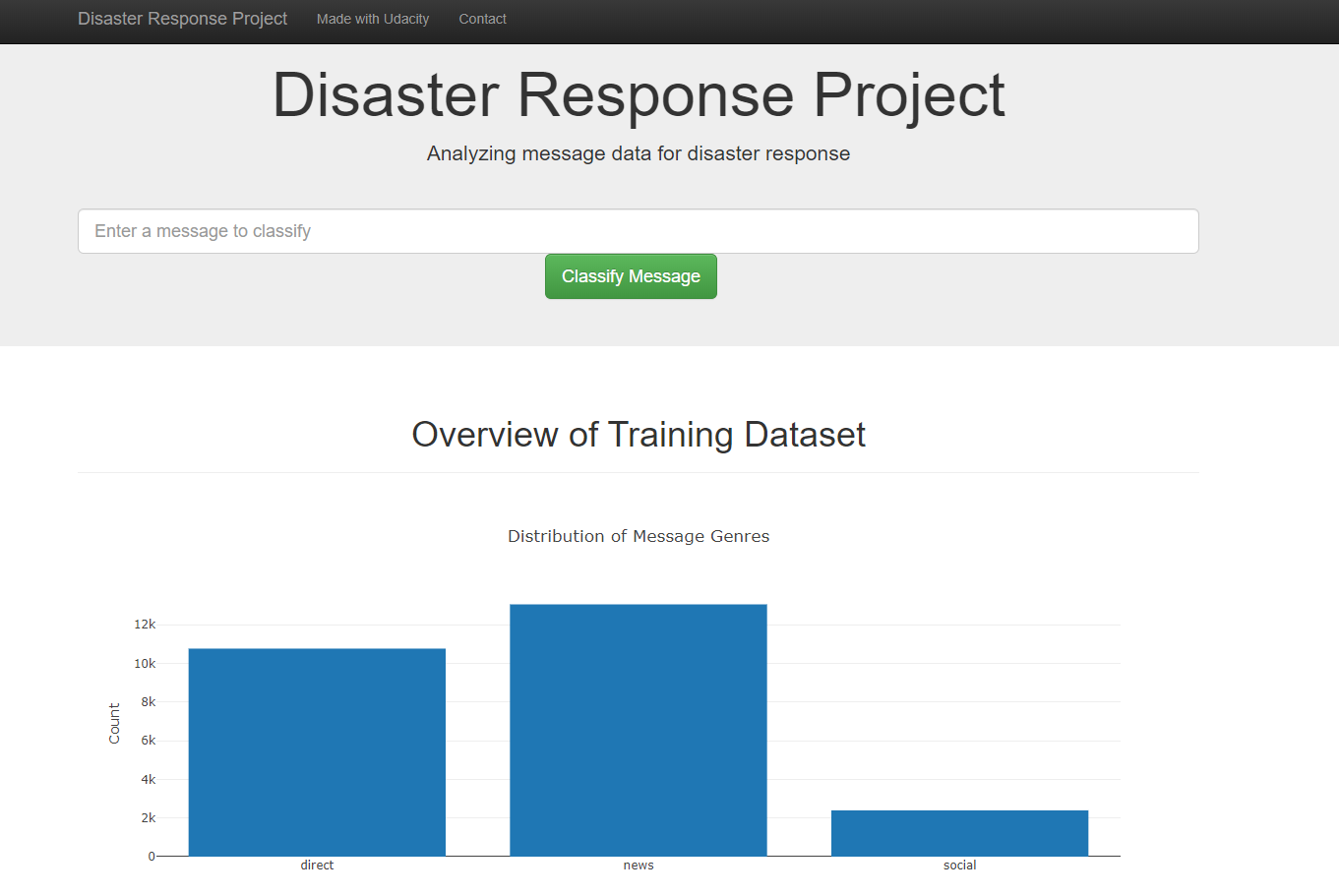Viewport: 1339px width, 896px height.
Task: Open the Disaster Response Project navbar brand link
Action: [182, 19]
